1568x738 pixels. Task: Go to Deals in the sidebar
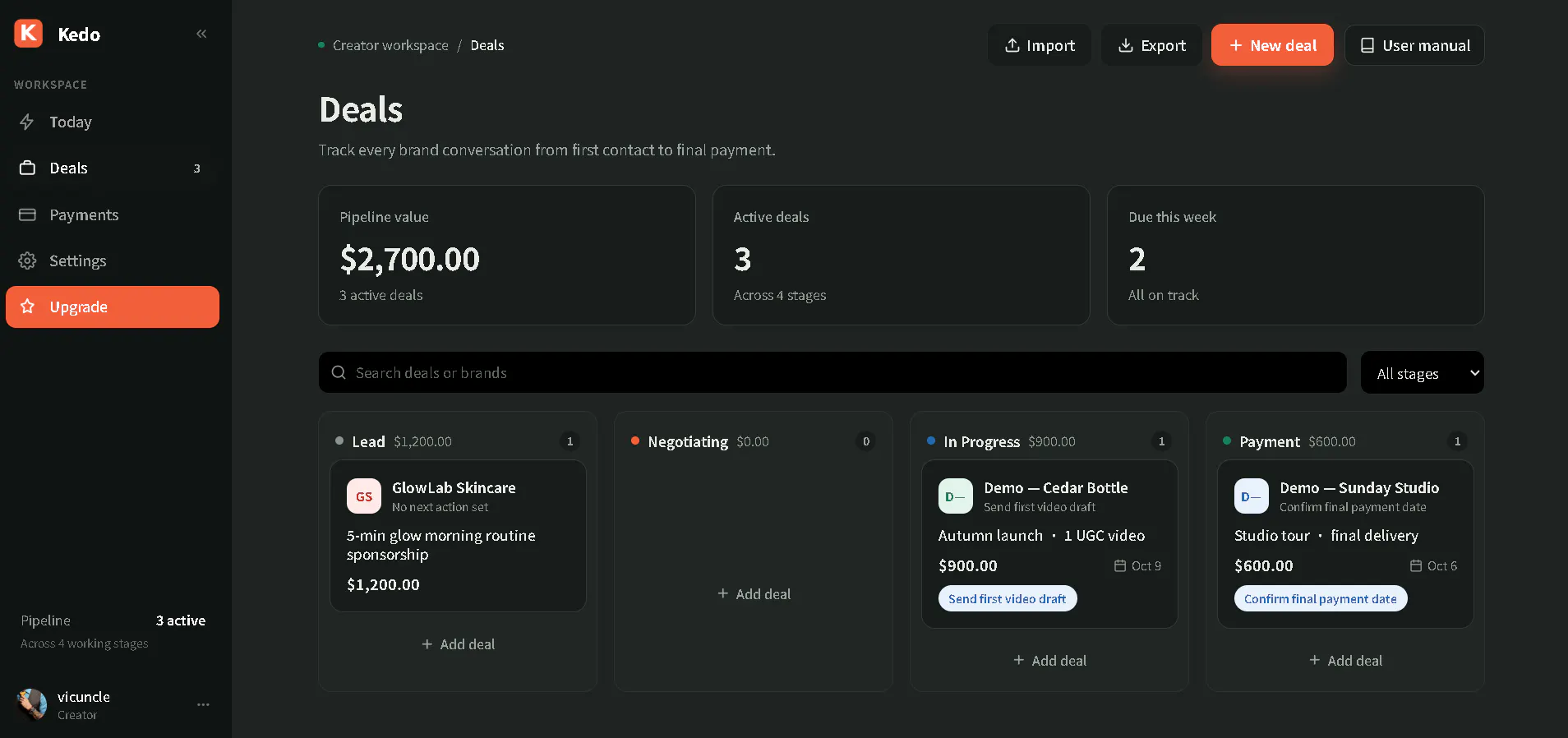113,168
